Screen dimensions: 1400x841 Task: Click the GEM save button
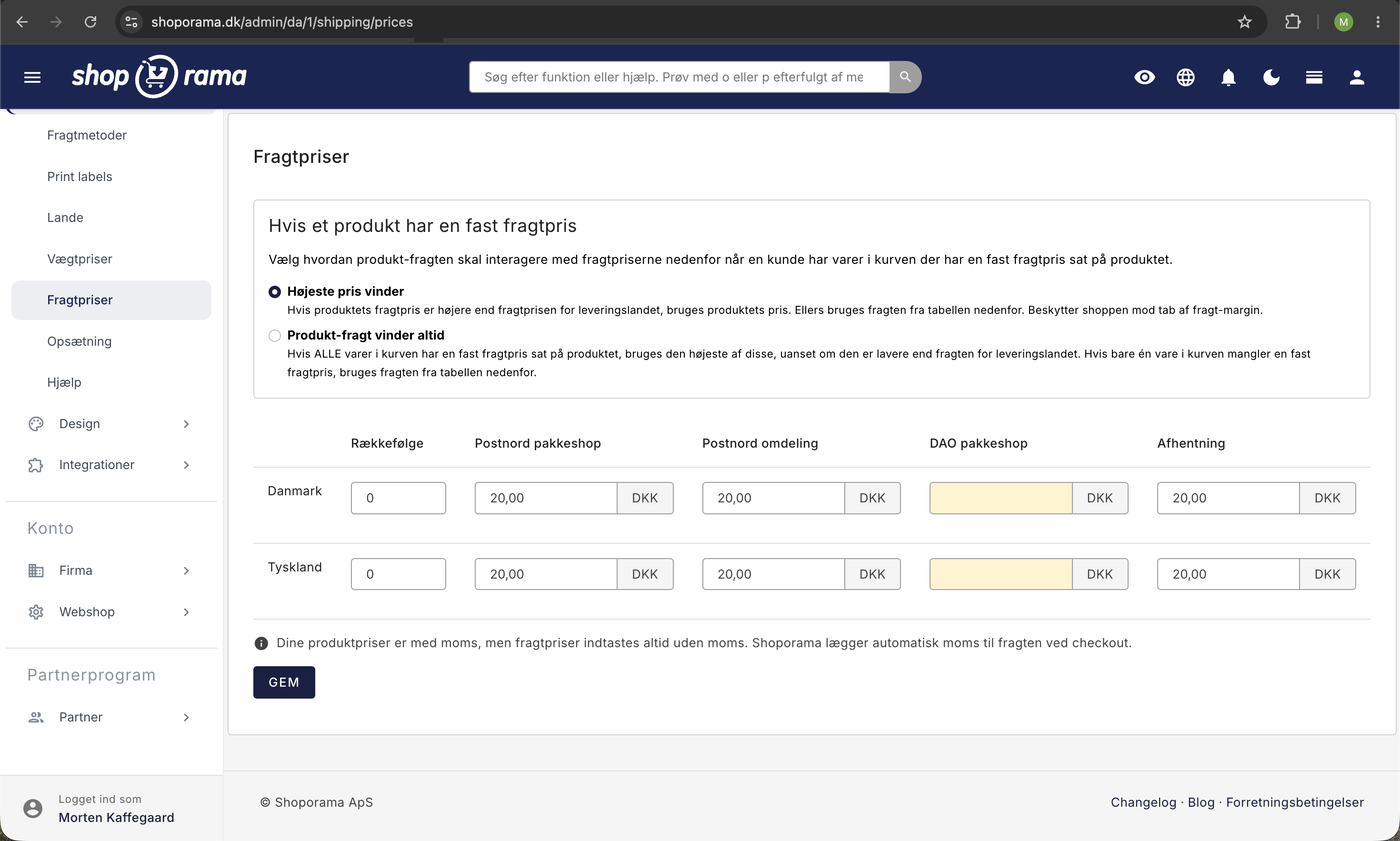[284, 682]
